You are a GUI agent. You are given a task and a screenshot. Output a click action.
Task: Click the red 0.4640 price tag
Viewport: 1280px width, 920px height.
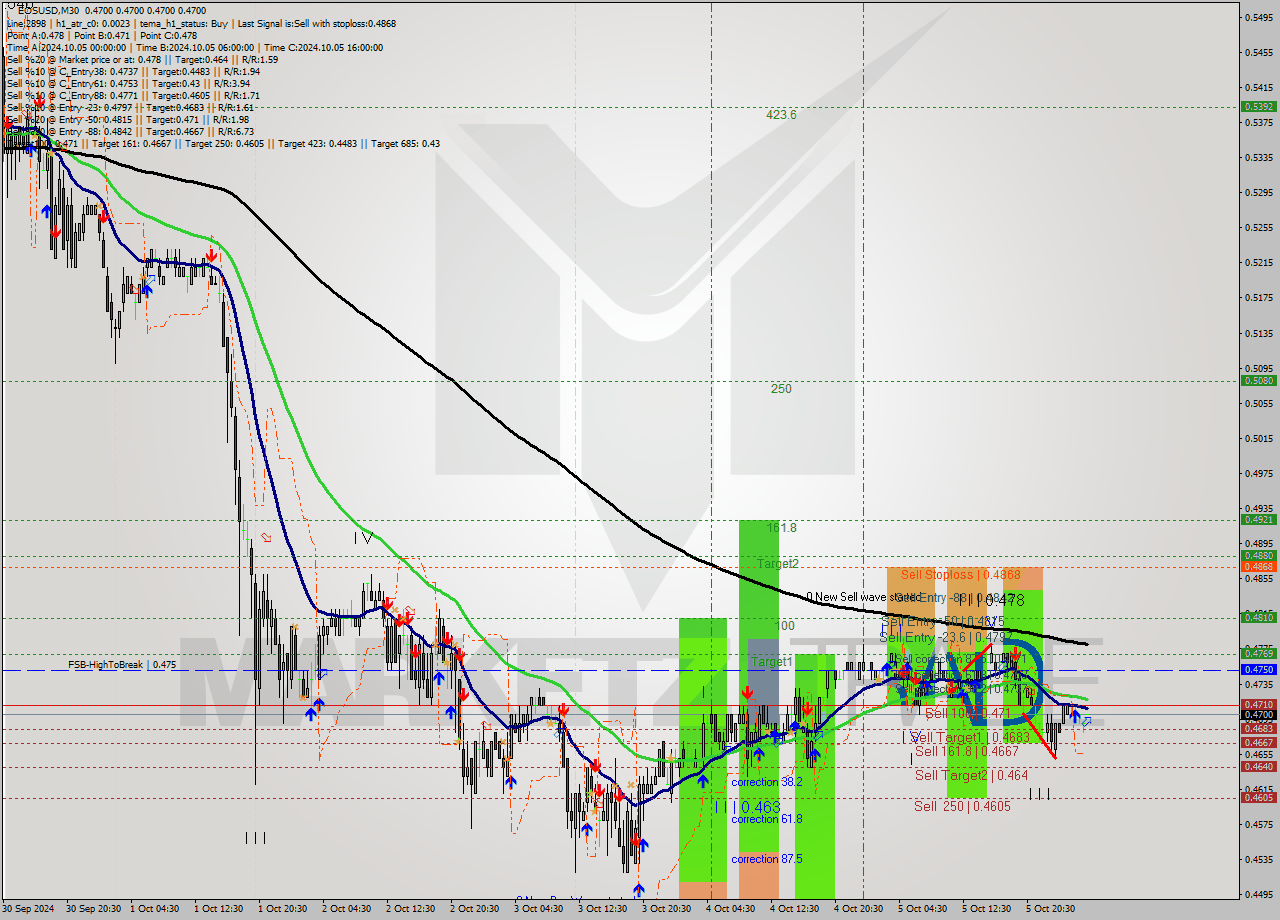(1258, 766)
